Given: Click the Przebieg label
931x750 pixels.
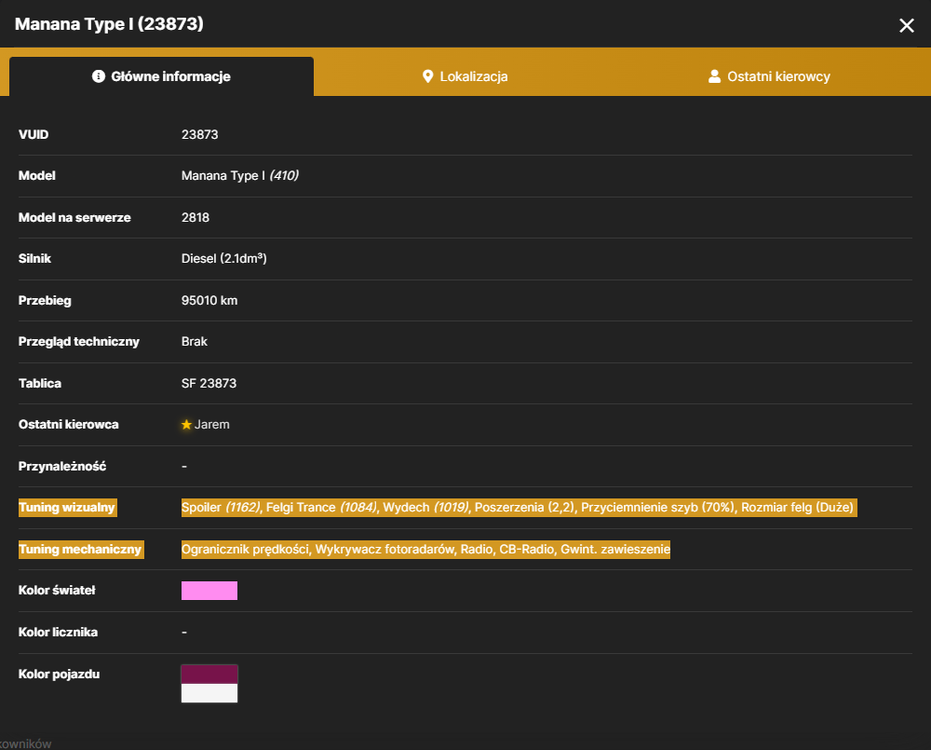Looking at the screenshot, I should tap(45, 300).
